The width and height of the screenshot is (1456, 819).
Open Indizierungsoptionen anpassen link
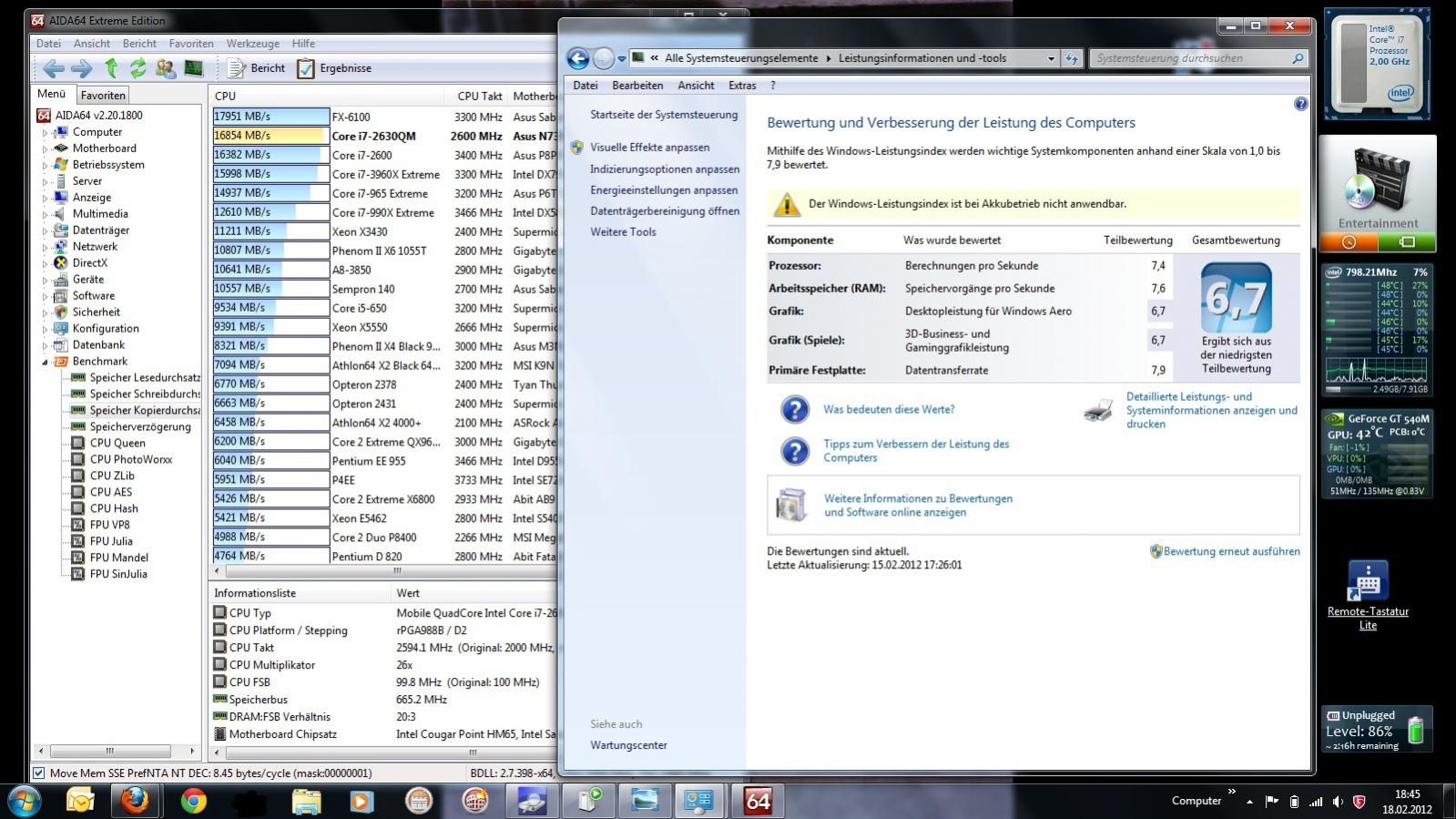coord(665,169)
